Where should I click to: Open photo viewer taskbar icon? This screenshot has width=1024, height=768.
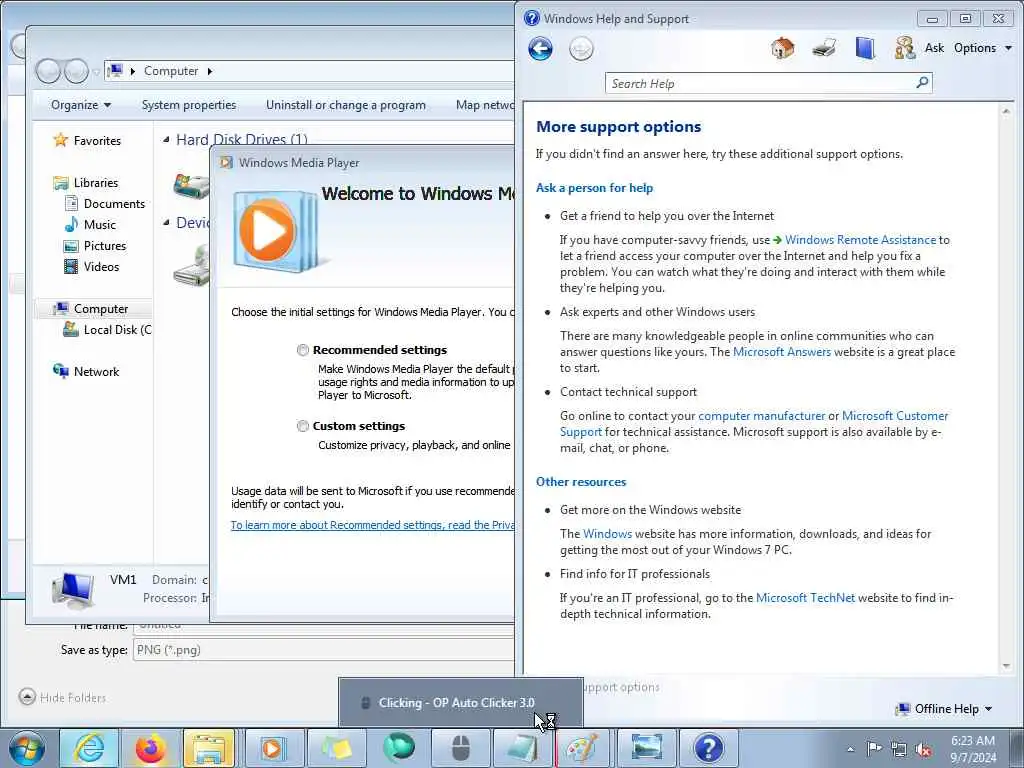(646, 748)
